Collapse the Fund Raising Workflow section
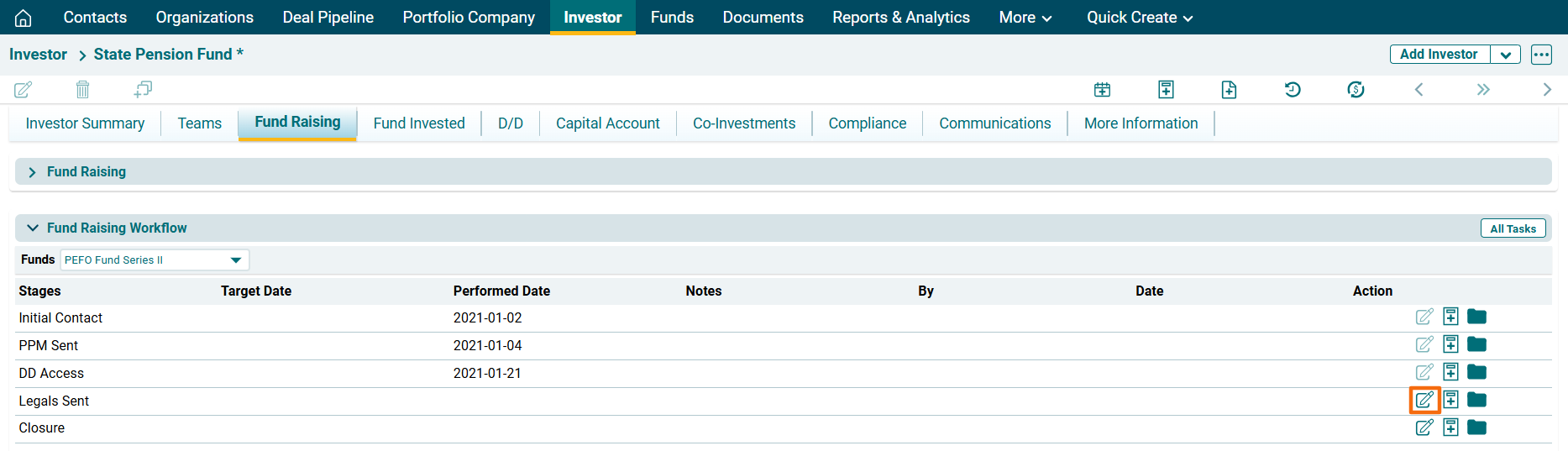 click(33, 228)
